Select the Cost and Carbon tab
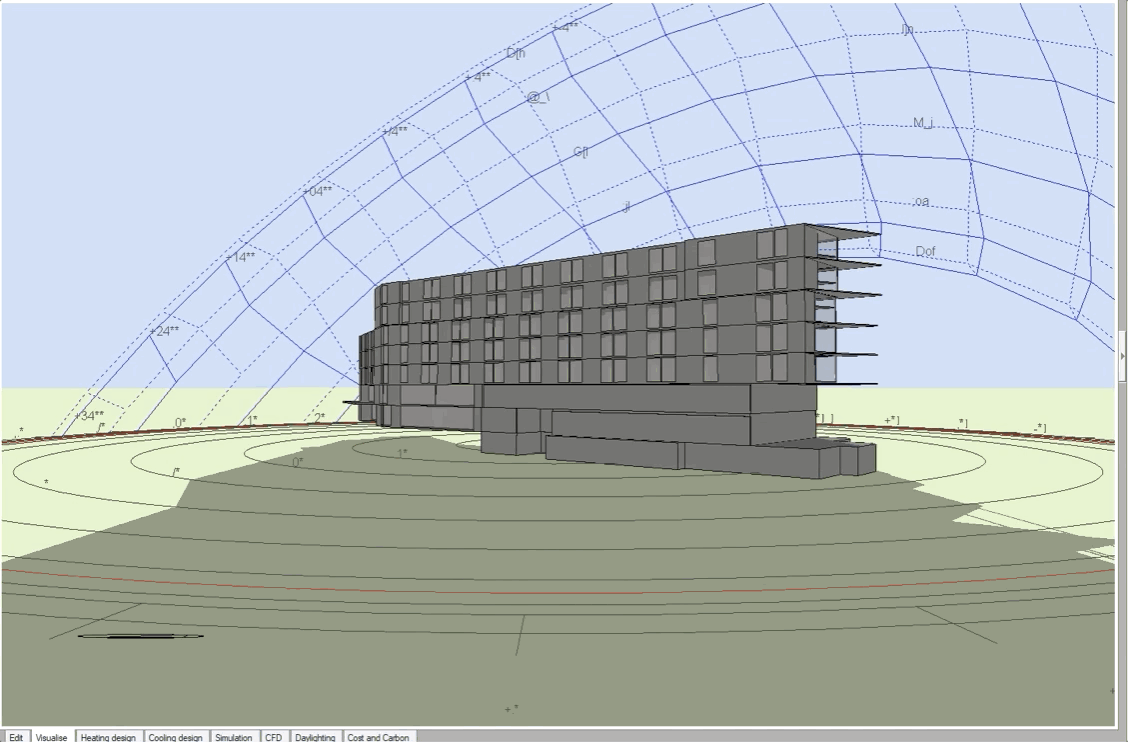This screenshot has height=742, width=1128. coord(378,737)
